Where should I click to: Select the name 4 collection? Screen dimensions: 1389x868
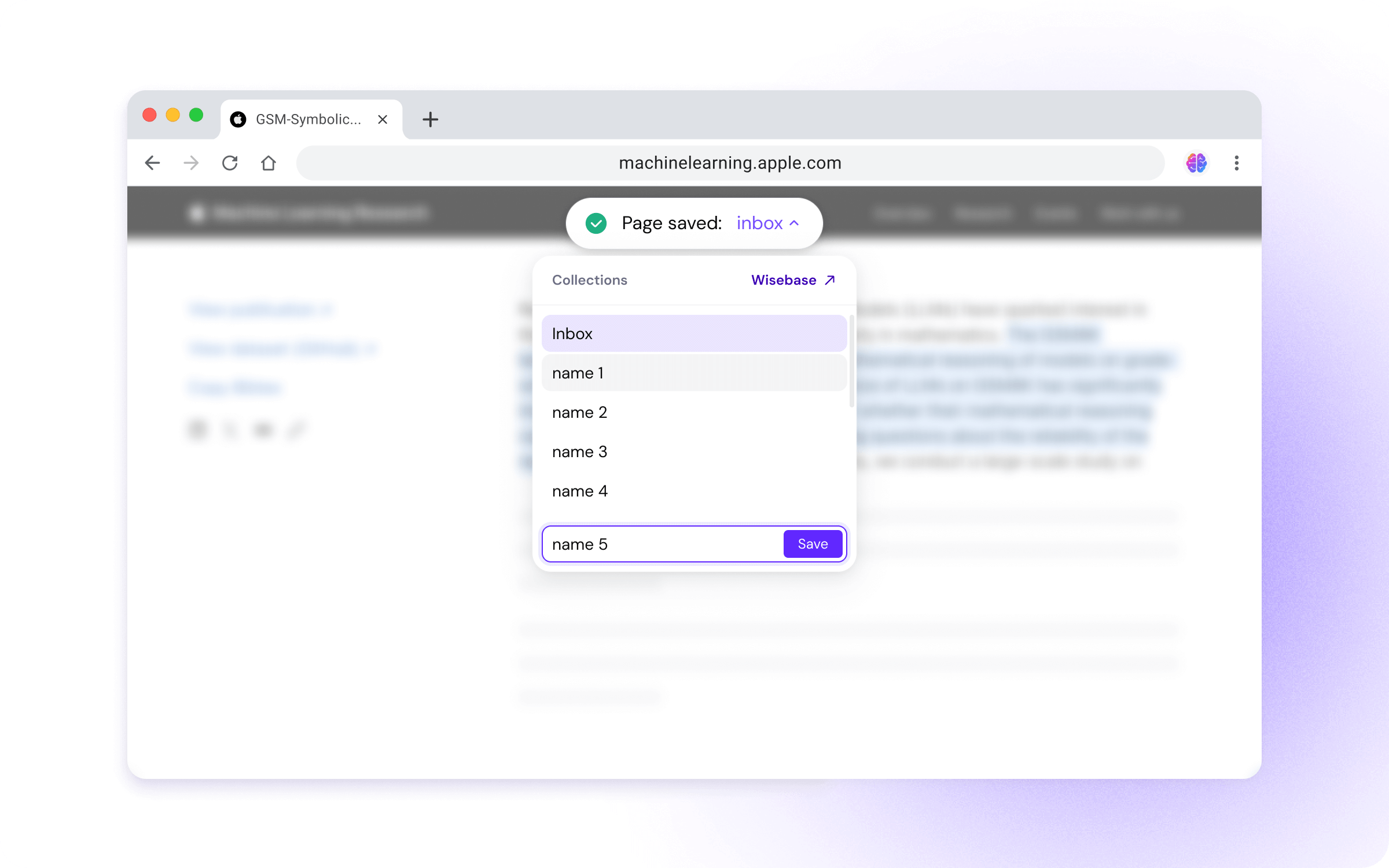tap(694, 491)
